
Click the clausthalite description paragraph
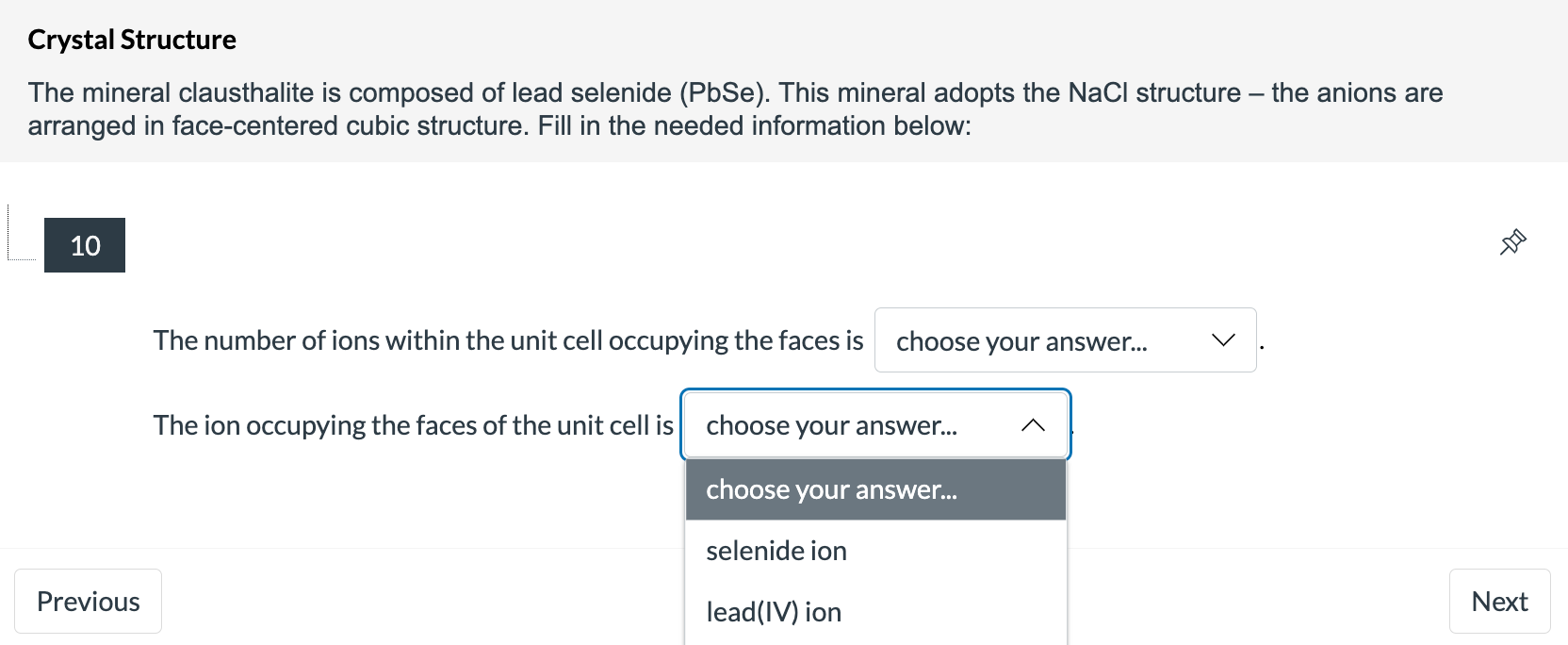click(x=735, y=108)
